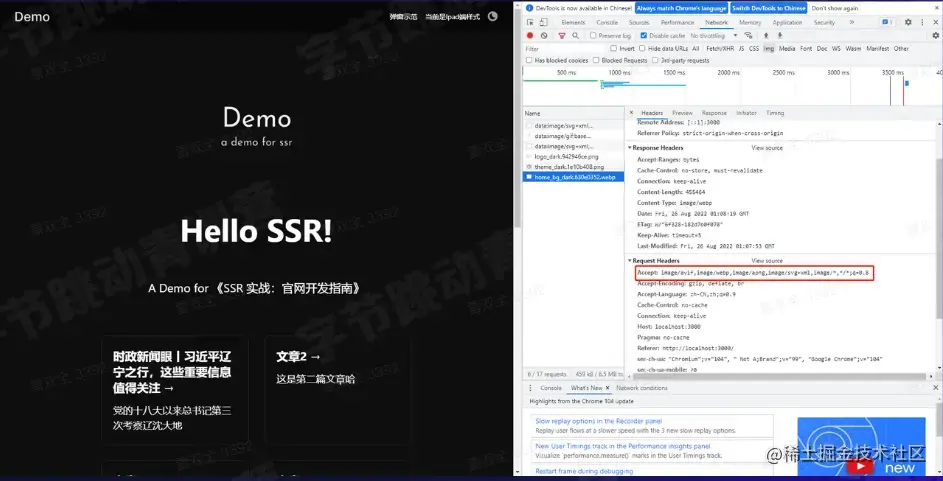Open the drawer three-dot menu beside Console
This screenshot has height=481, width=943.
[529, 388]
